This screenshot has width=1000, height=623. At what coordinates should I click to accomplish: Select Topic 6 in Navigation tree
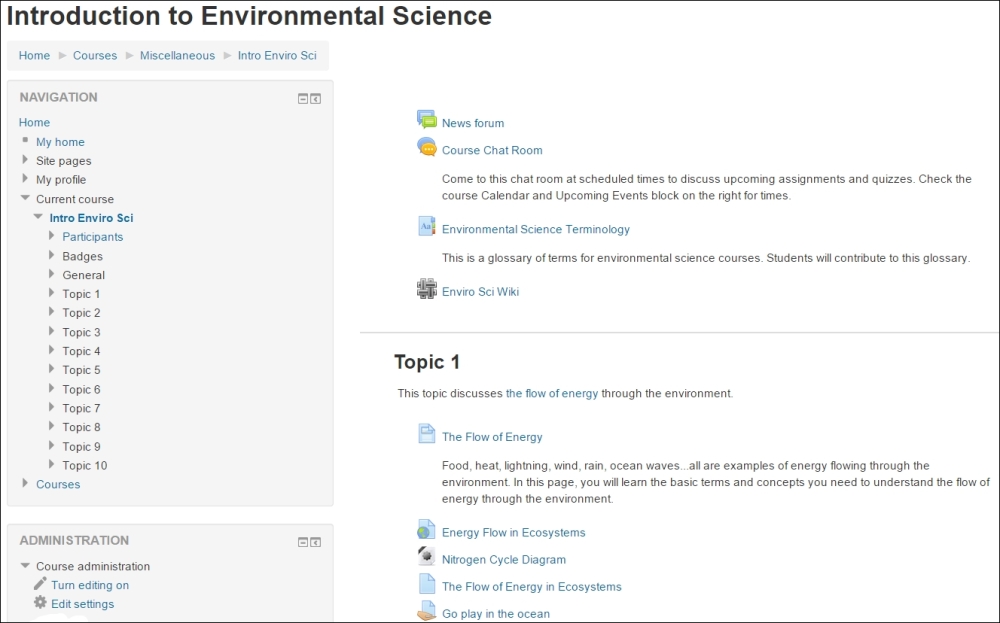point(81,389)
